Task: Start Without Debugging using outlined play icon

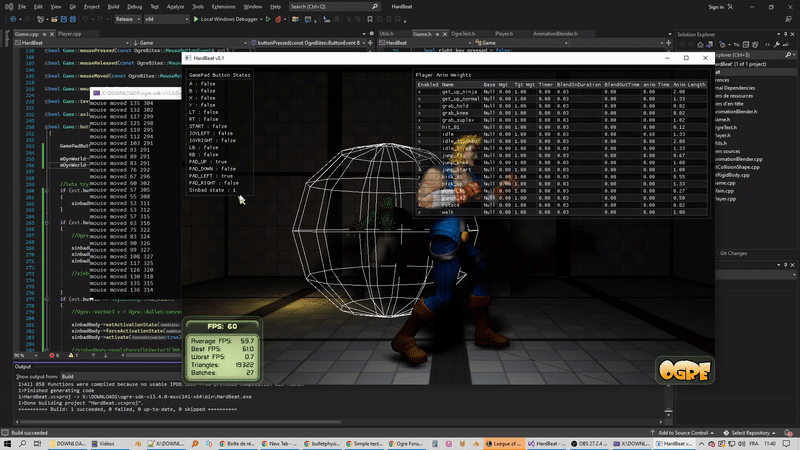Action: point(268,19)
